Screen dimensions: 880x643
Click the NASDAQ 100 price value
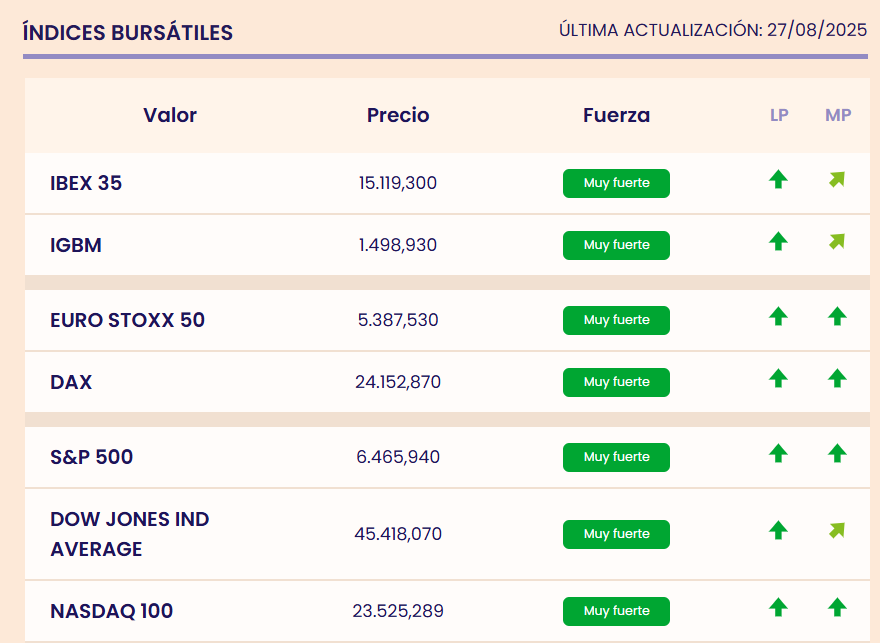398,611
